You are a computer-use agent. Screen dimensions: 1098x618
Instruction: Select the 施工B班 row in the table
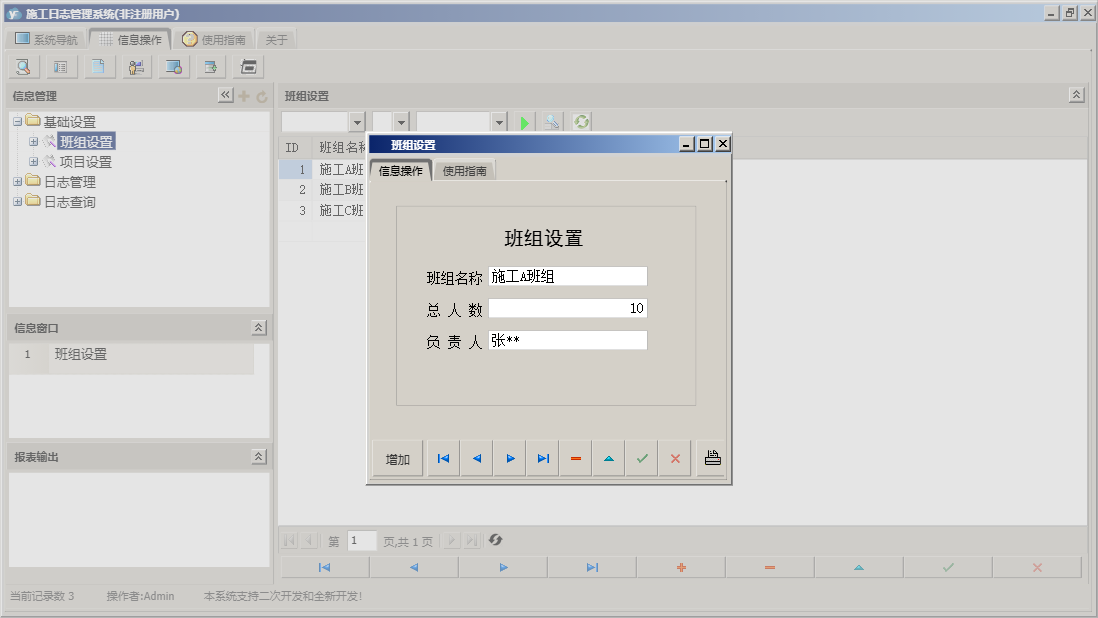pos(340,190)
